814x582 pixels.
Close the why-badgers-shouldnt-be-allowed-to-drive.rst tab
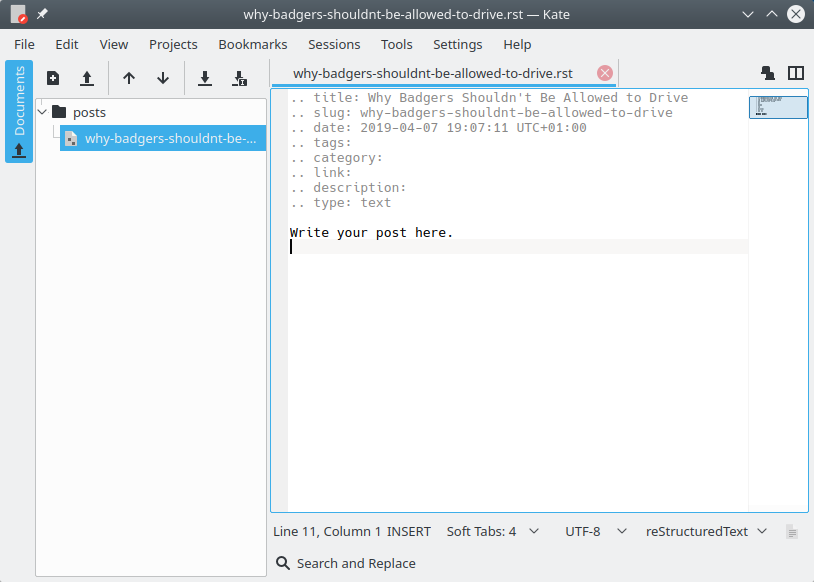click(604, 73)
